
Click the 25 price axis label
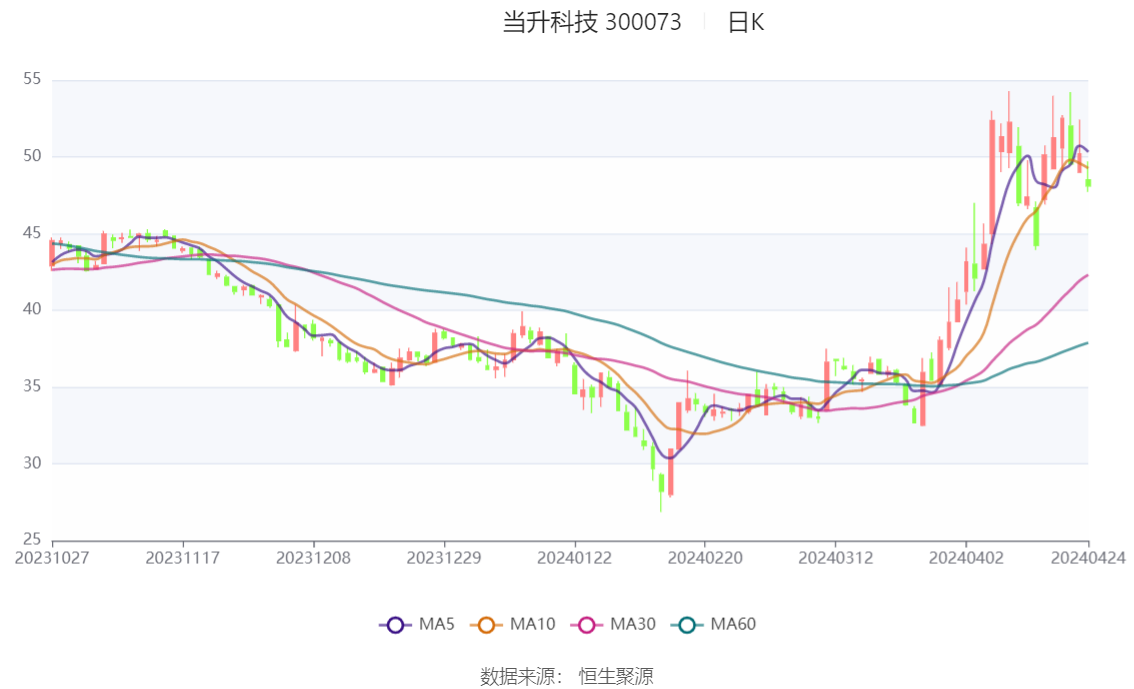(x=31, y=539)
